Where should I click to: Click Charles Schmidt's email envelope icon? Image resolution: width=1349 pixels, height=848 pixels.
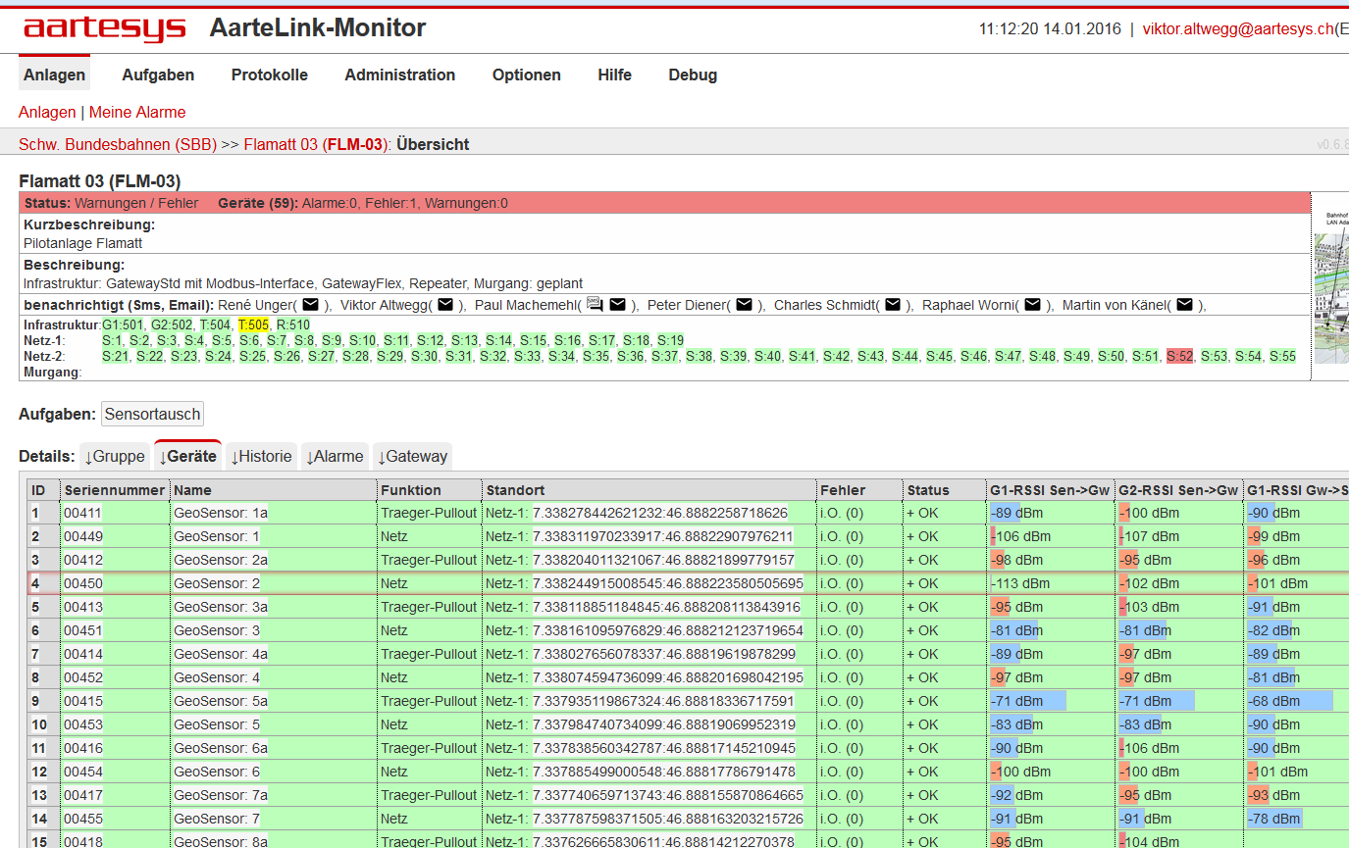(x=893, y=305)
